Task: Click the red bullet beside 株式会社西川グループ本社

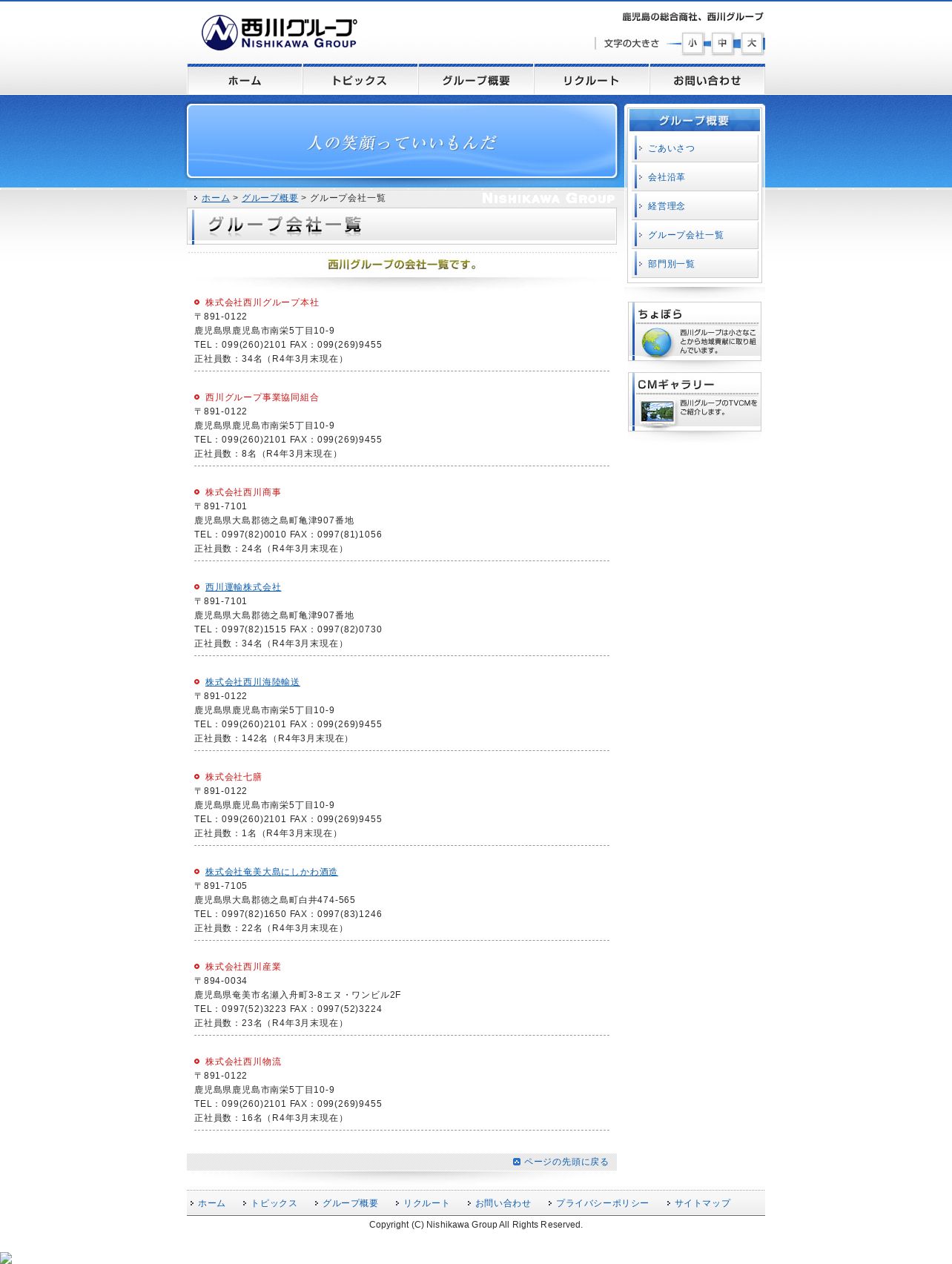Action: pyautogui.click(x=197, y=302)
